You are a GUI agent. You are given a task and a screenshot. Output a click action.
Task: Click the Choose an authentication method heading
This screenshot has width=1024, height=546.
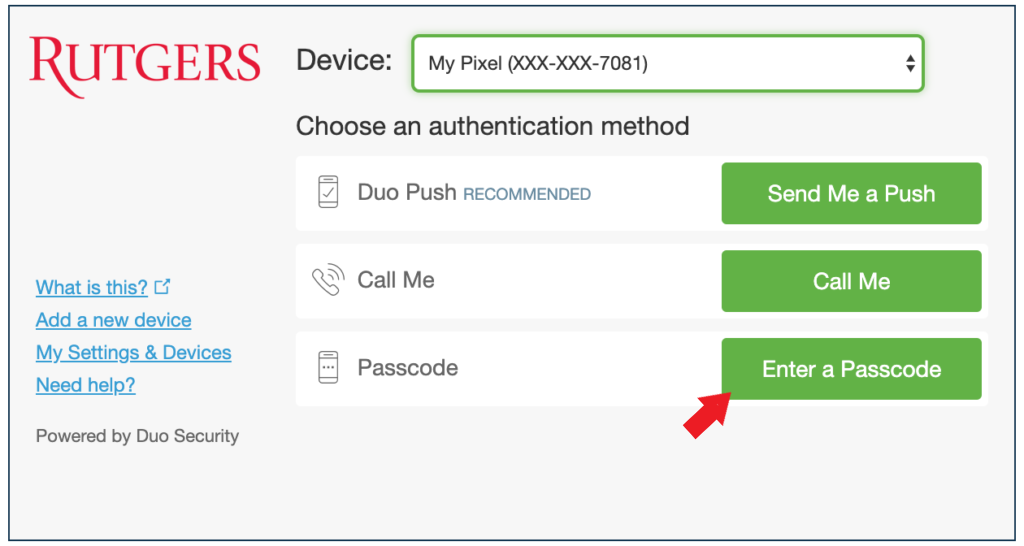pos(492,127)
